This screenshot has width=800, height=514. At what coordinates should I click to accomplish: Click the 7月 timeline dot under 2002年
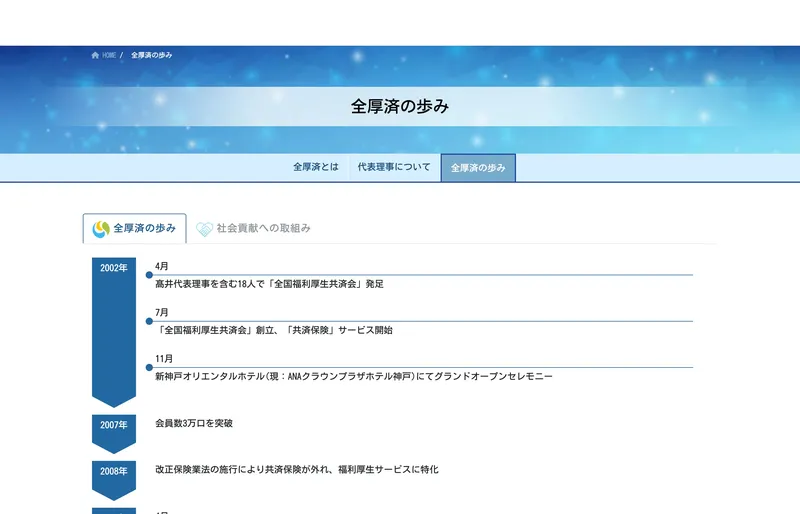149,321
